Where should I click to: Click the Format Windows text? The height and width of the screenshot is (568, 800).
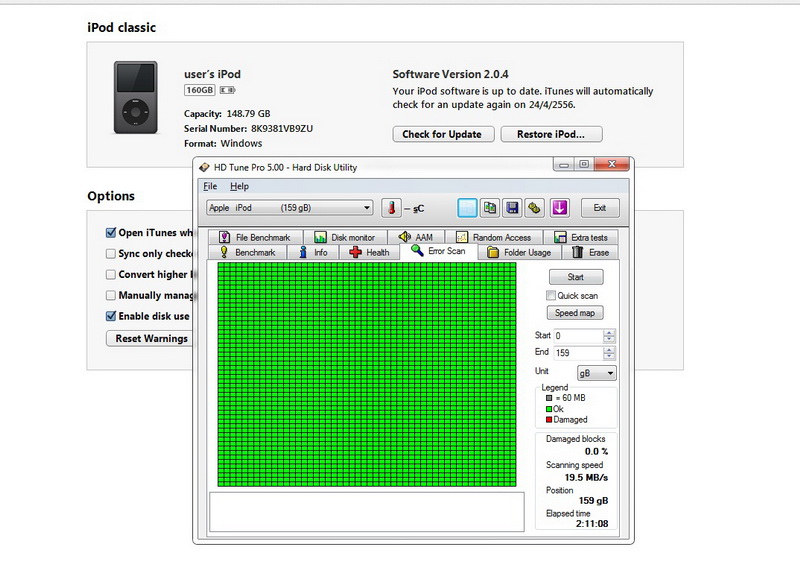[x=223, y=143]
